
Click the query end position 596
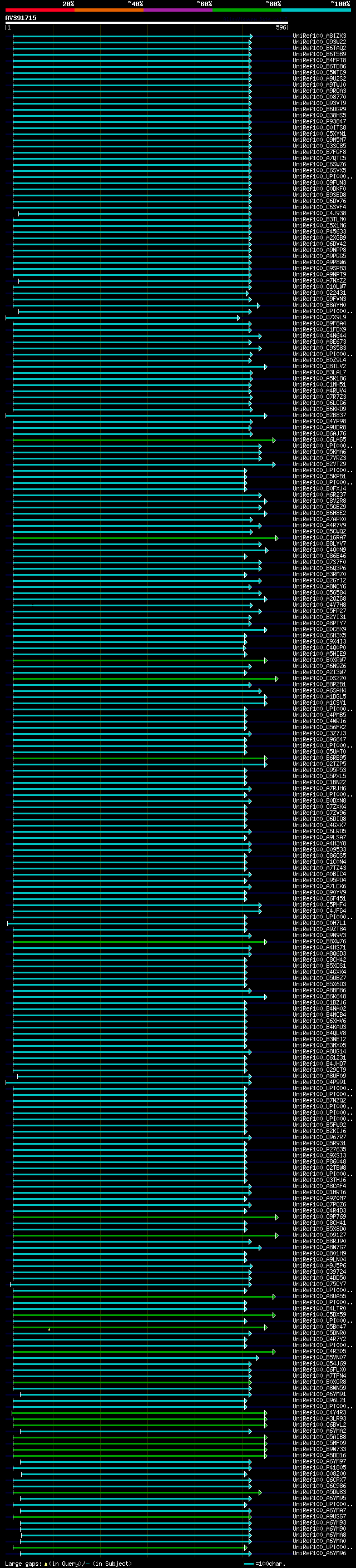[281, 27]
